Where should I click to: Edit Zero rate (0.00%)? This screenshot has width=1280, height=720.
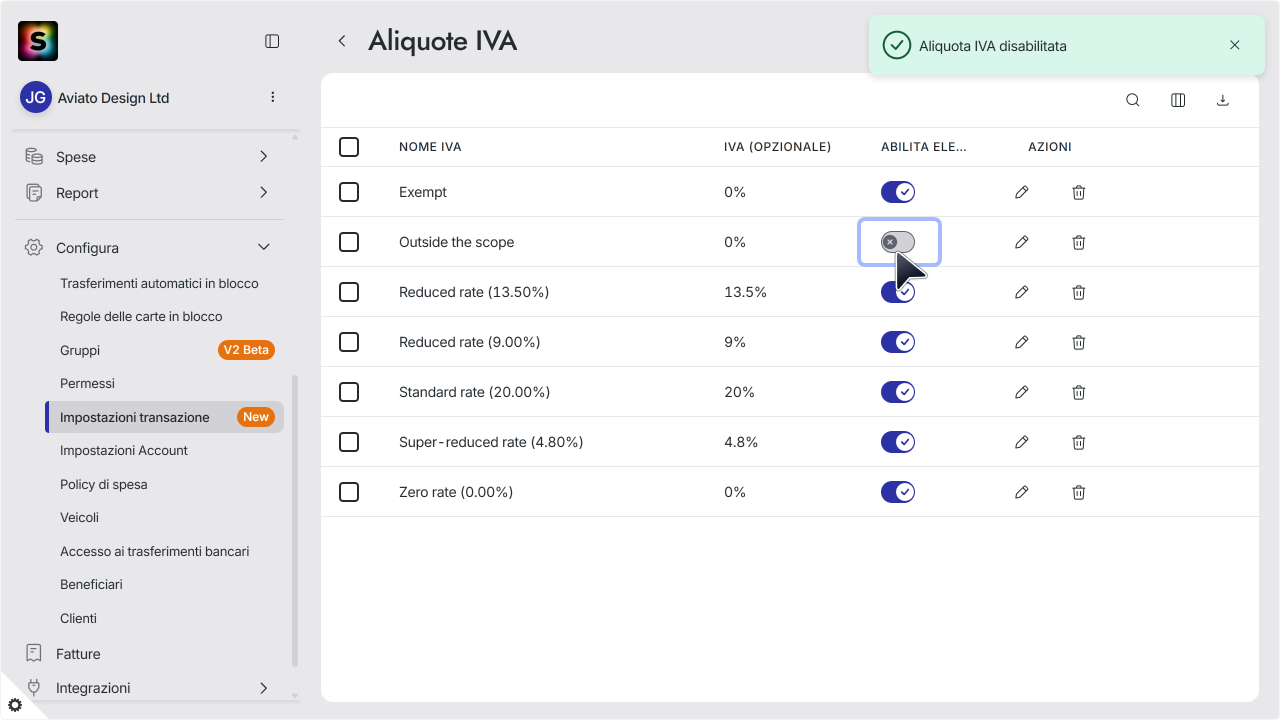1021,492
